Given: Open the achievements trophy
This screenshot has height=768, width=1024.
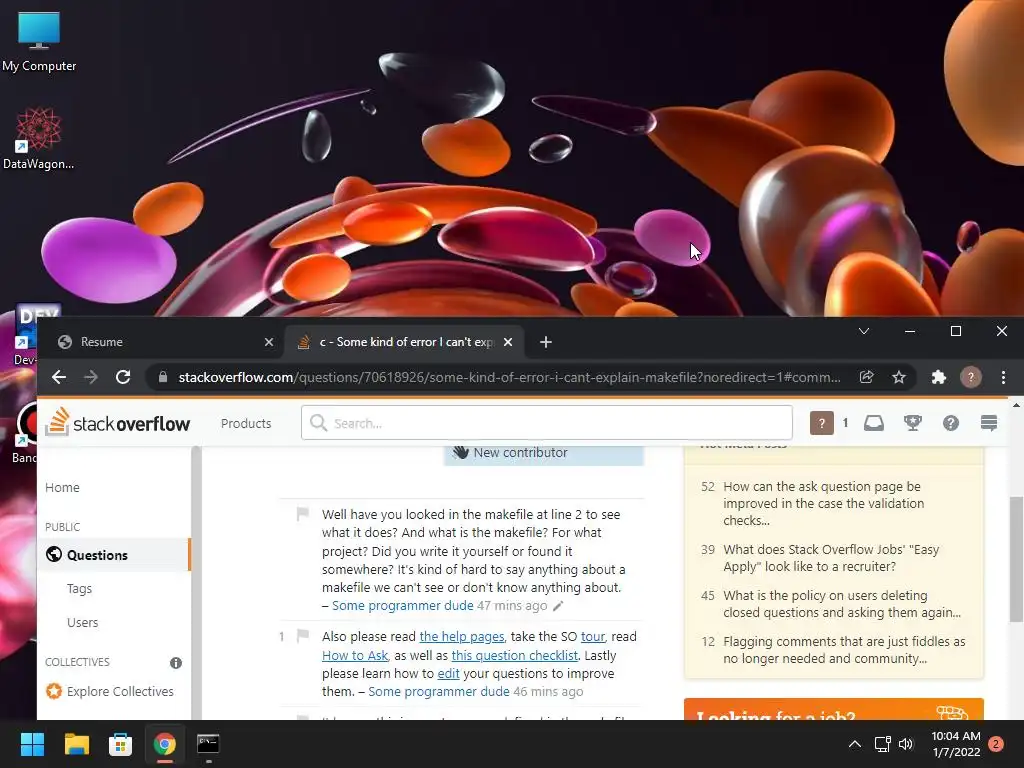Looking at the screenshot, I should (912, 423).
